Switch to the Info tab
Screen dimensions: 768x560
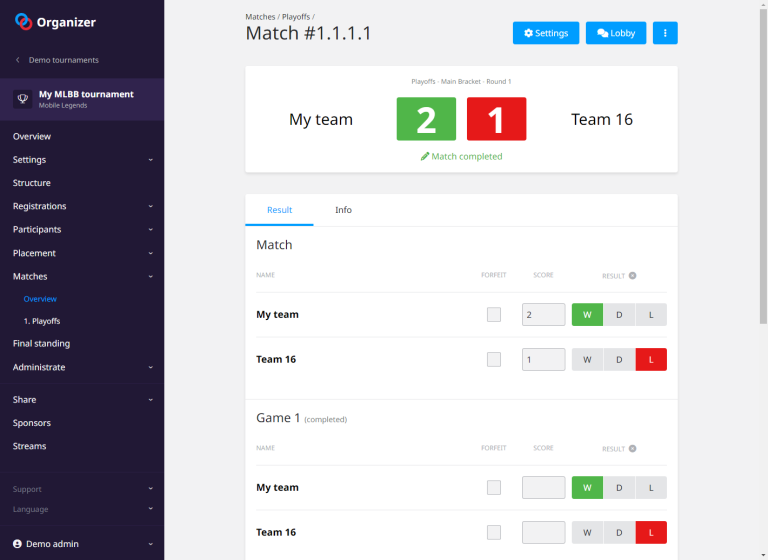[343, 210]
